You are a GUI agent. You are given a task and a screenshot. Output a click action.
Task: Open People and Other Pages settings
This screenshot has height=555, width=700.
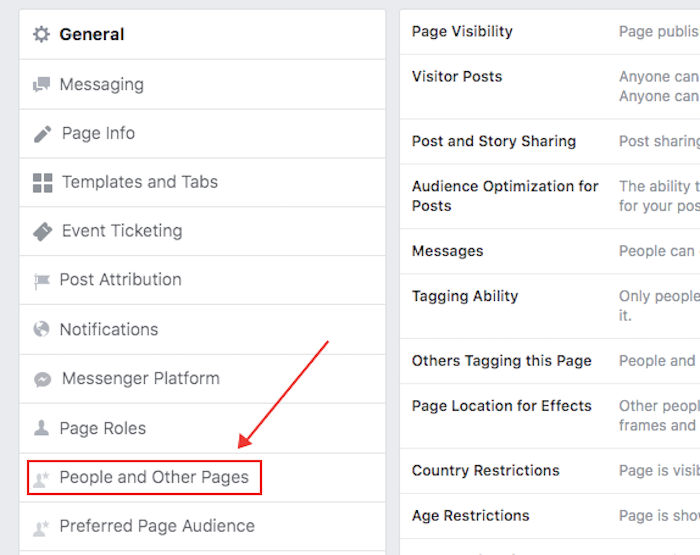point(153,477)
